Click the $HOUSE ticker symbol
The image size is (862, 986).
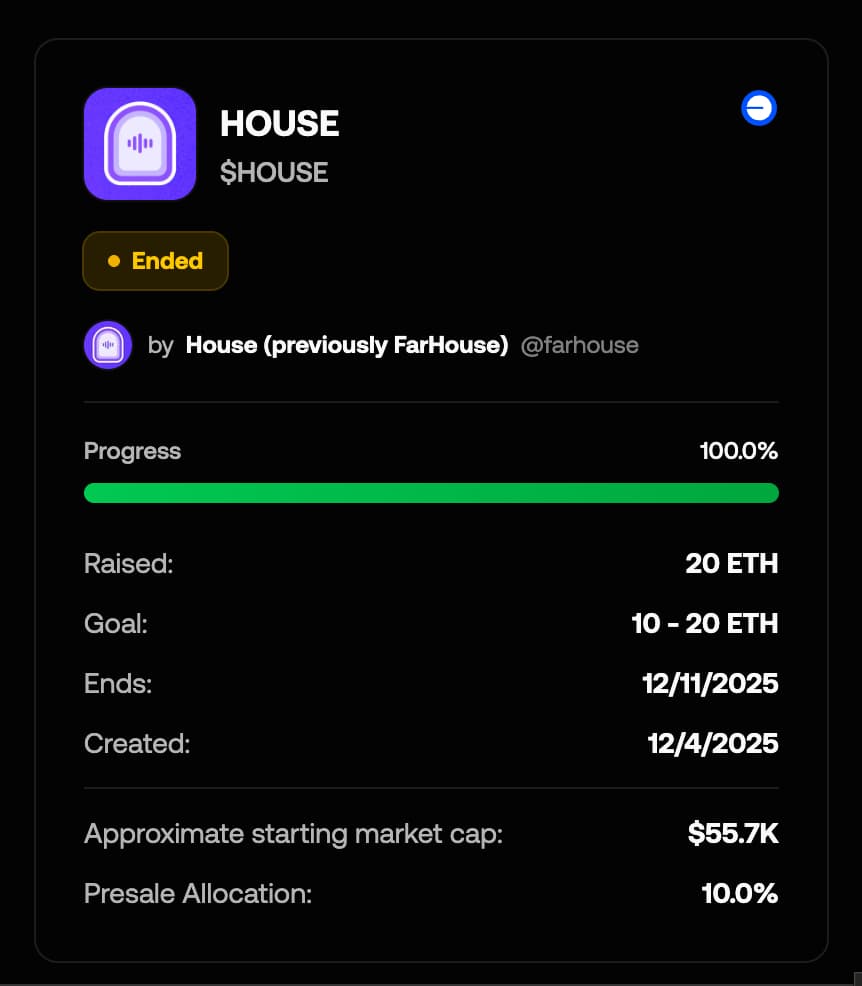coord(274,172)
